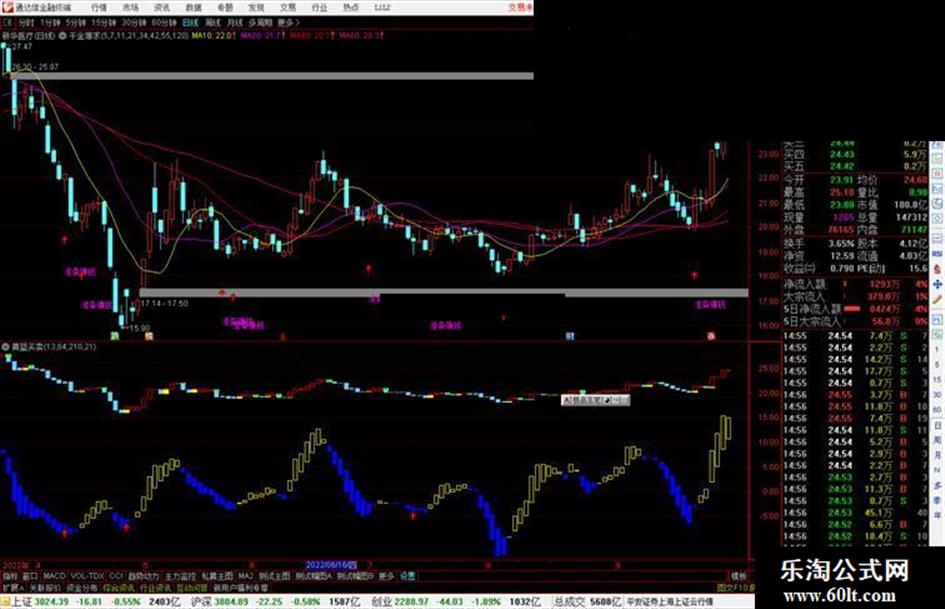The width and height of the screenshot is (945, 609).
Task: Expand 更多 indicators in bottom bar
Action: [386, 576]
